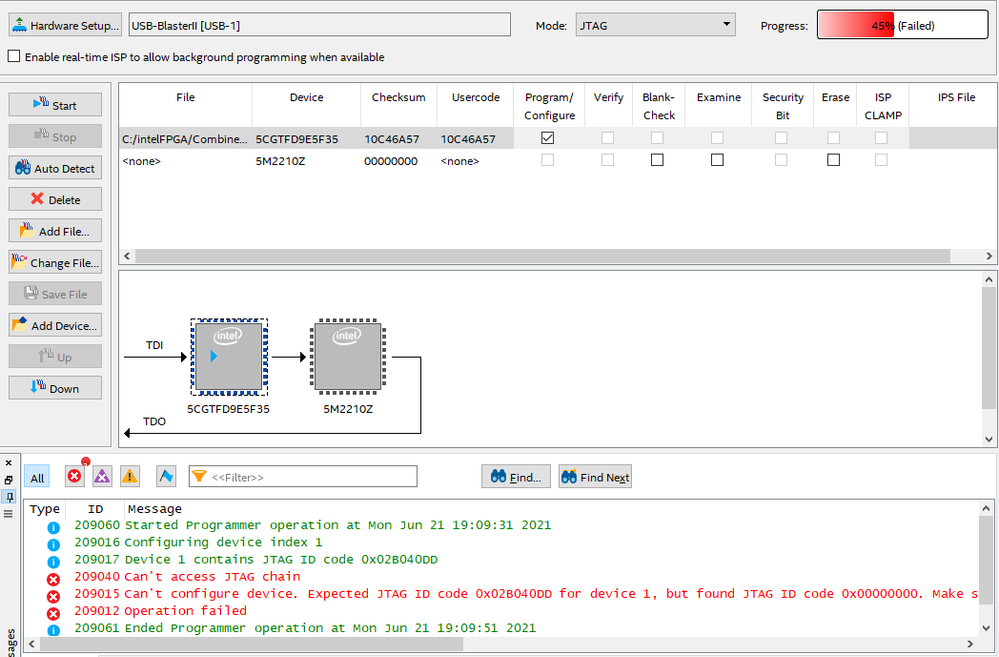Uncheck Program/Configure for 5CGTFD9E5F35
The image size is (999, 657).
(x=547, y=139)
